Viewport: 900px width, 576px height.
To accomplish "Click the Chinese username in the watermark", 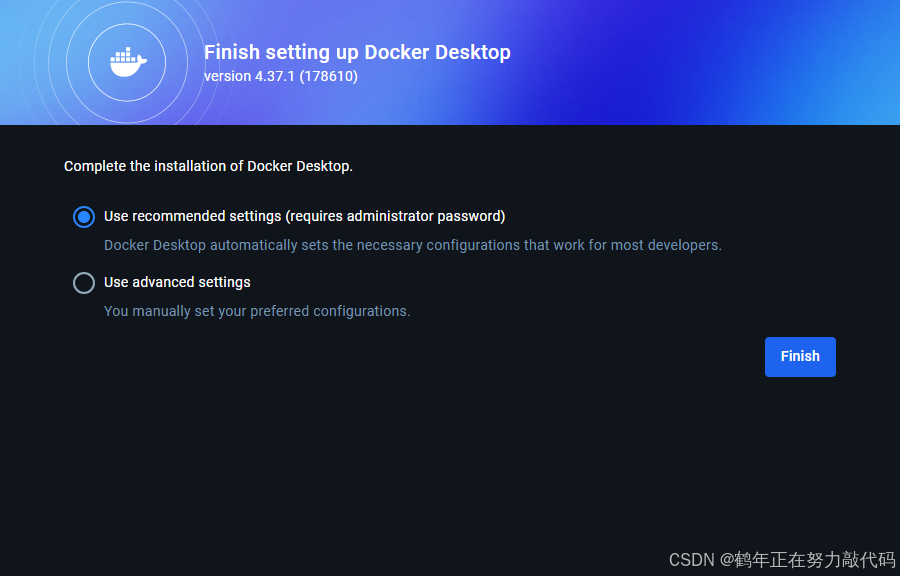I will pyautogui.click(x=814, y=560).
